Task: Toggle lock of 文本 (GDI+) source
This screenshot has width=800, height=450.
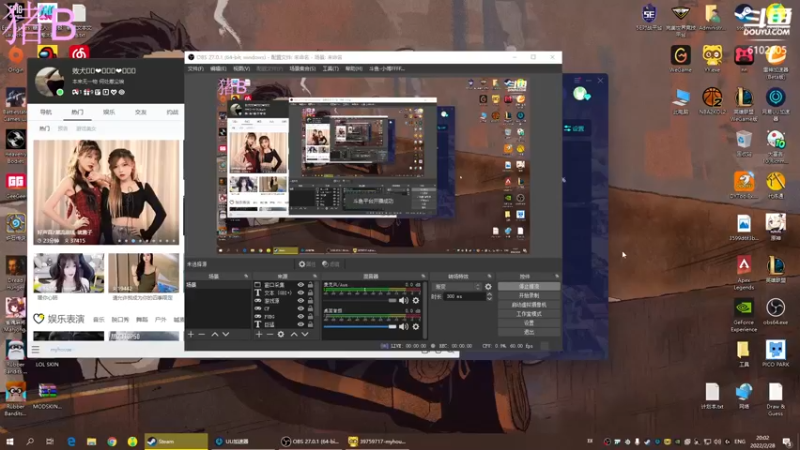Action: (x=310, y=293)
